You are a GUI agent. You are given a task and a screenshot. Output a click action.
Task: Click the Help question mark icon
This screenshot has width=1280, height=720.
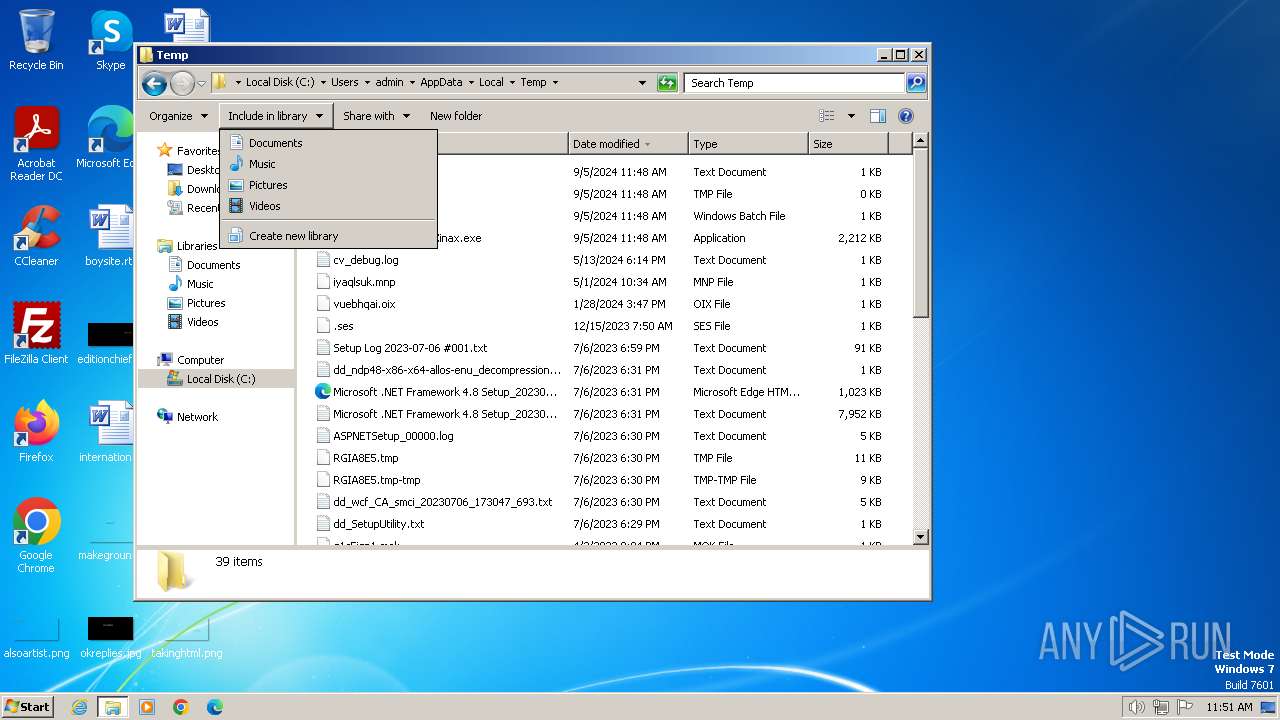(906, 116)
